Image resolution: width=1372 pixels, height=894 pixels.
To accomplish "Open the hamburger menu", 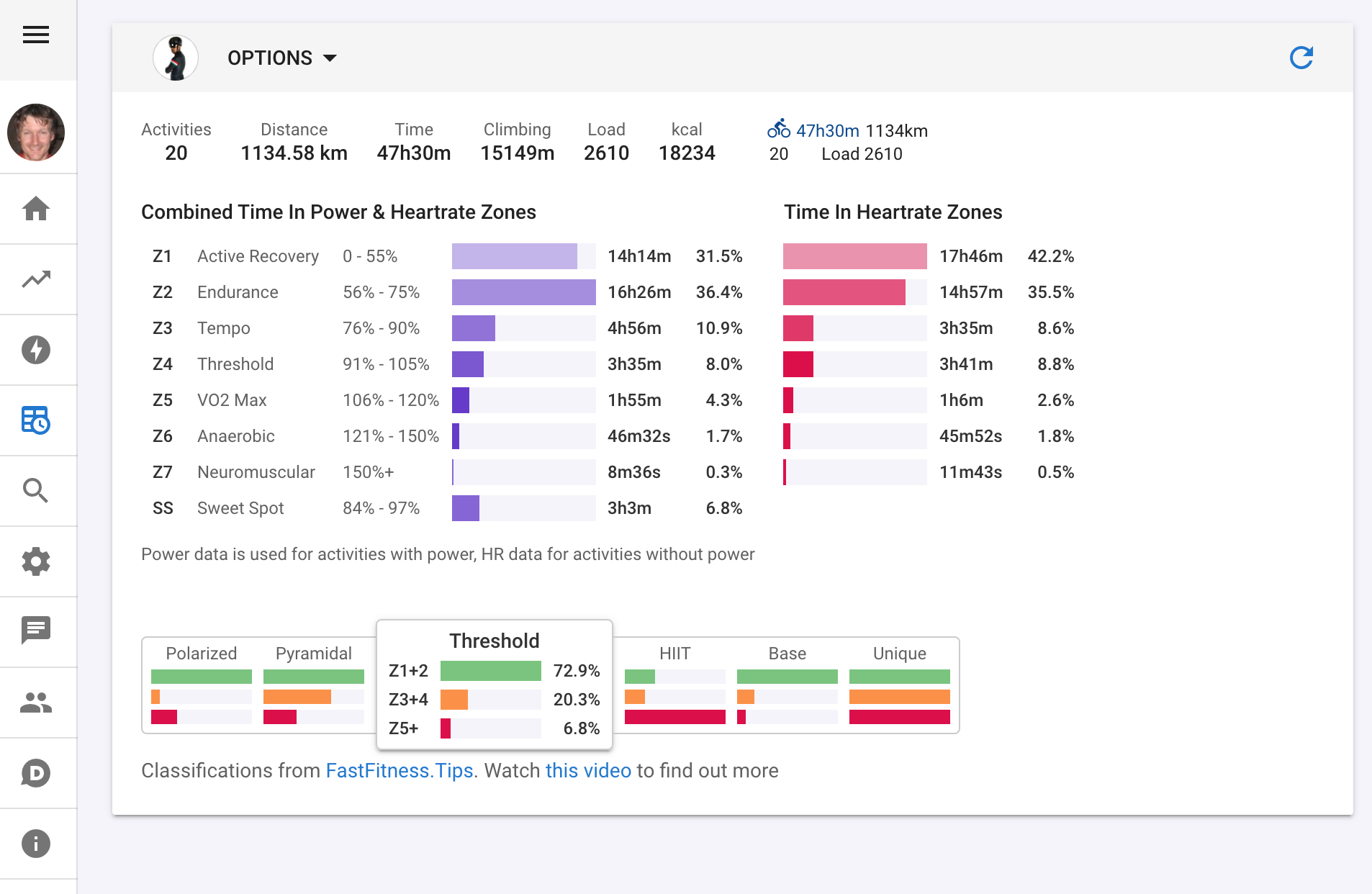I will pos(36,35).
